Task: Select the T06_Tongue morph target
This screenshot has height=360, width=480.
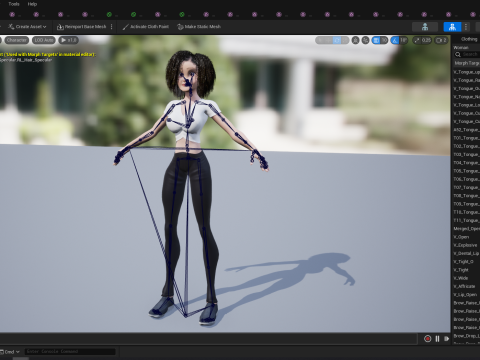Action: pyautogui.click(x=466, y=179)
